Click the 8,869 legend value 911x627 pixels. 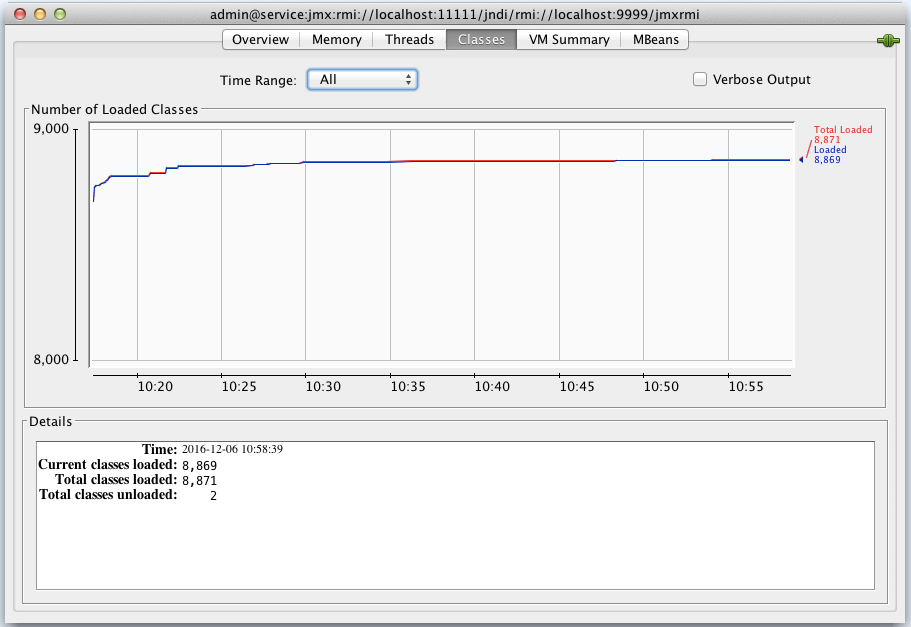pyautogui.click(x=827, y=159)
